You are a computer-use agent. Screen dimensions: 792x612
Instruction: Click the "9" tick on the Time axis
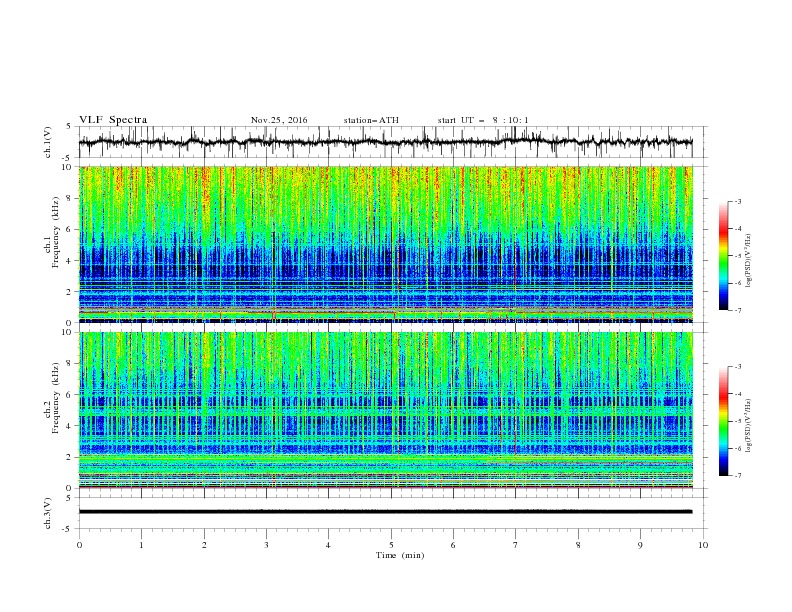(640, 545)
